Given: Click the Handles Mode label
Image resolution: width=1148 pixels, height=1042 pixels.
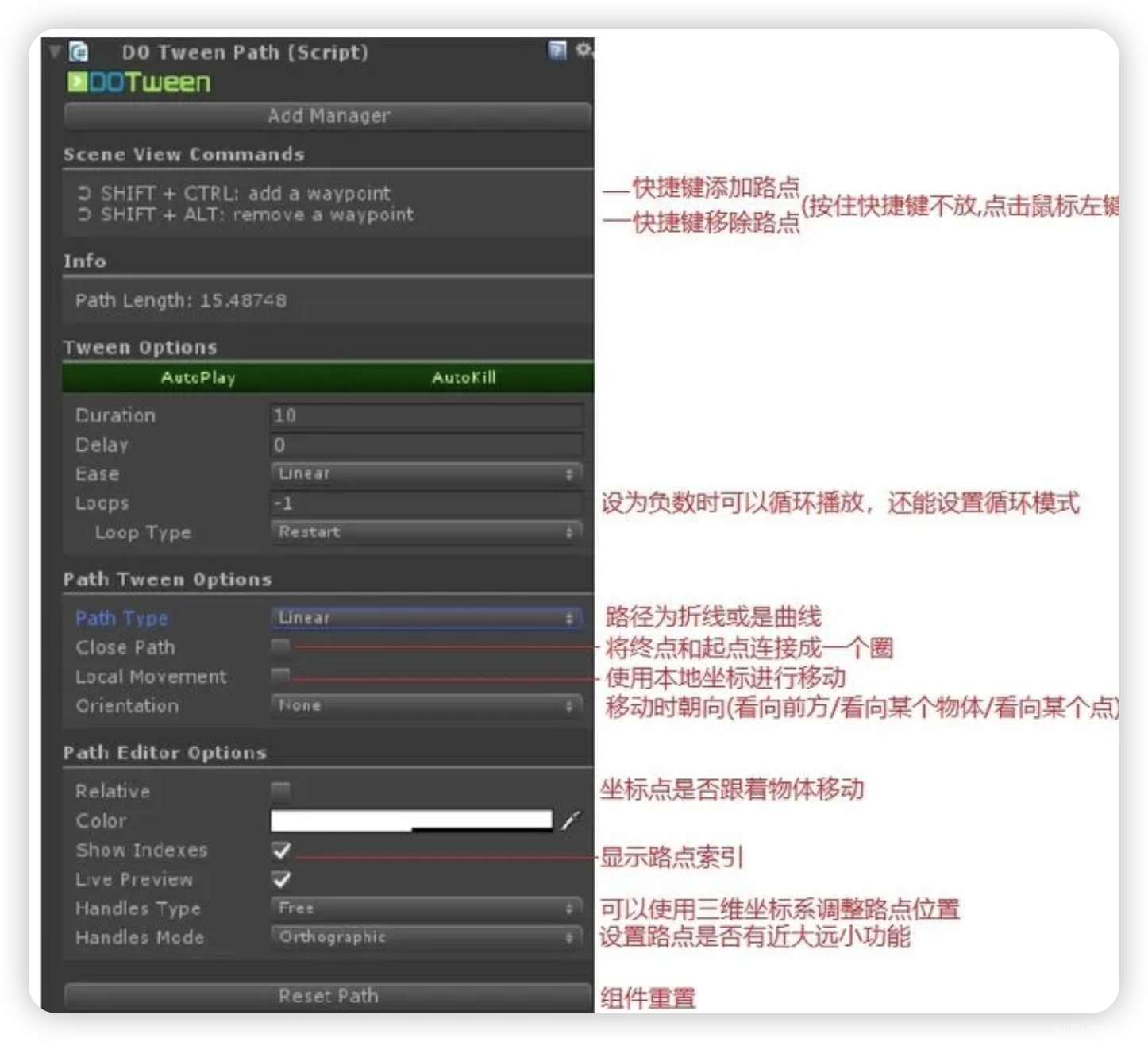Looking at the screenshot, I should coord(139,937).
